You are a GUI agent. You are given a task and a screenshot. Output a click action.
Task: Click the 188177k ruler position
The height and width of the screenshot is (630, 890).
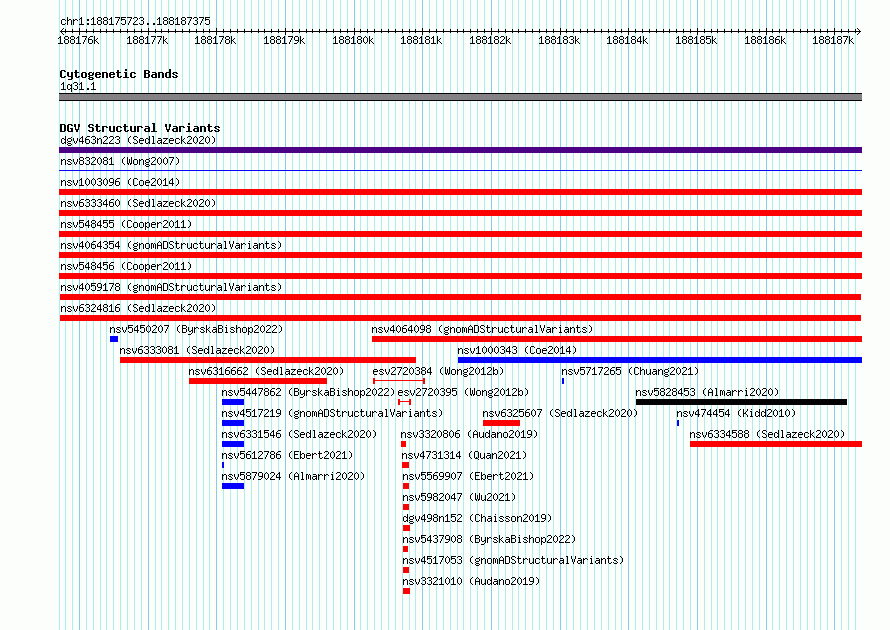coord(147,40)
